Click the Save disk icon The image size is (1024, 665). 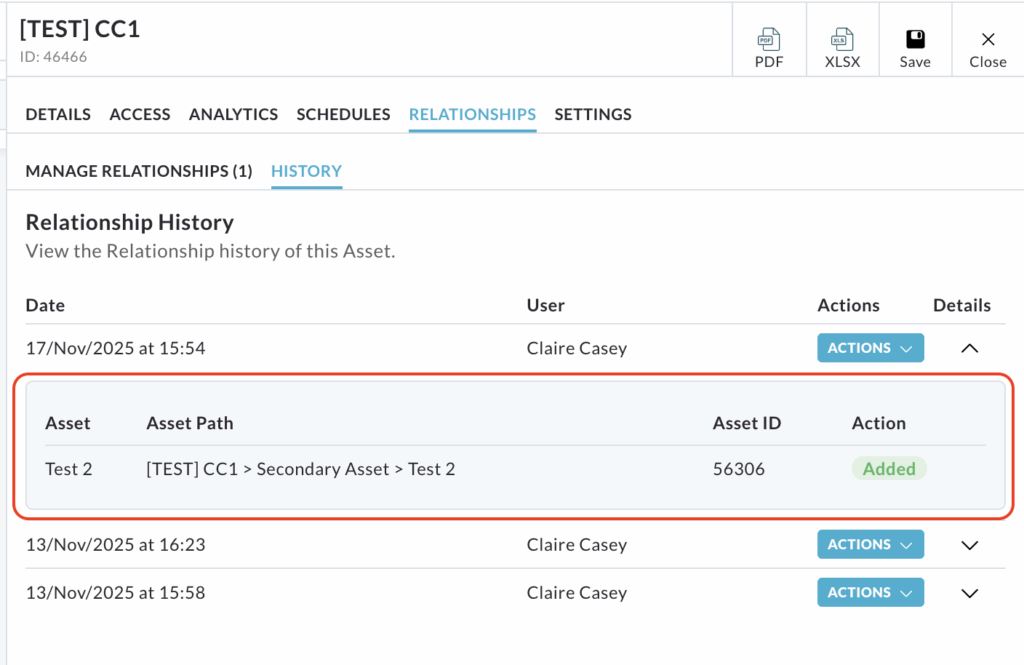(914, 49)
